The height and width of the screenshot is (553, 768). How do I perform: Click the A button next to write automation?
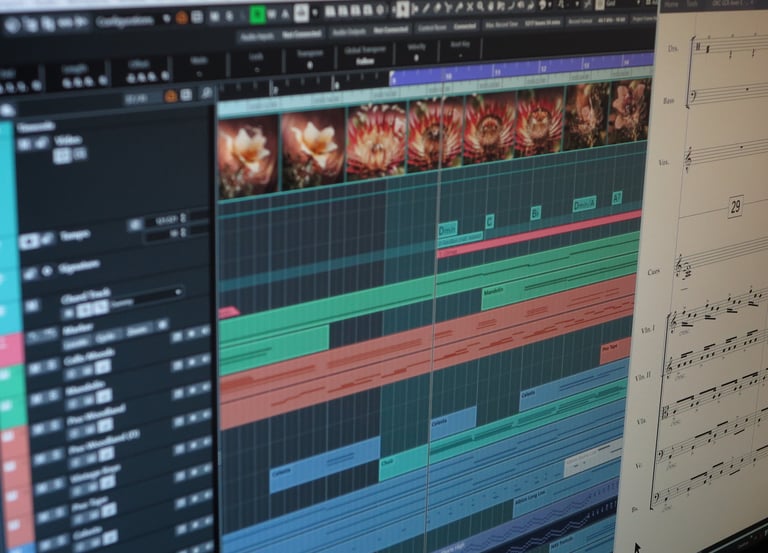(x=286, y=14)
